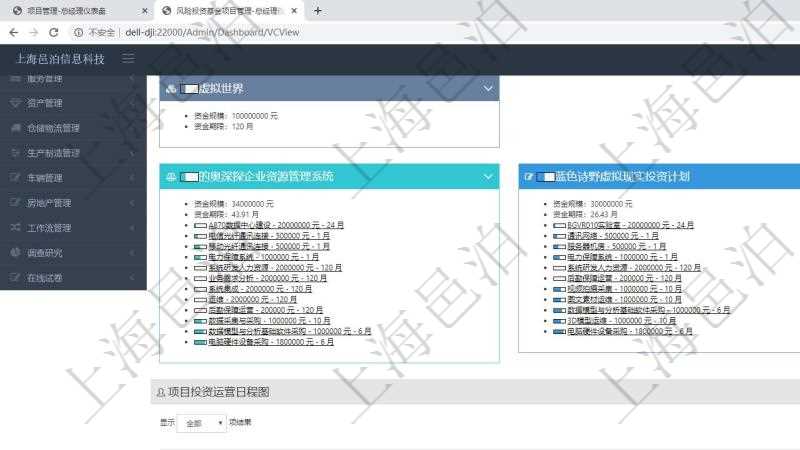The image size is (800, 450).
Task: Open the 显示 全部 results dropdown
Action: [202, 423]
